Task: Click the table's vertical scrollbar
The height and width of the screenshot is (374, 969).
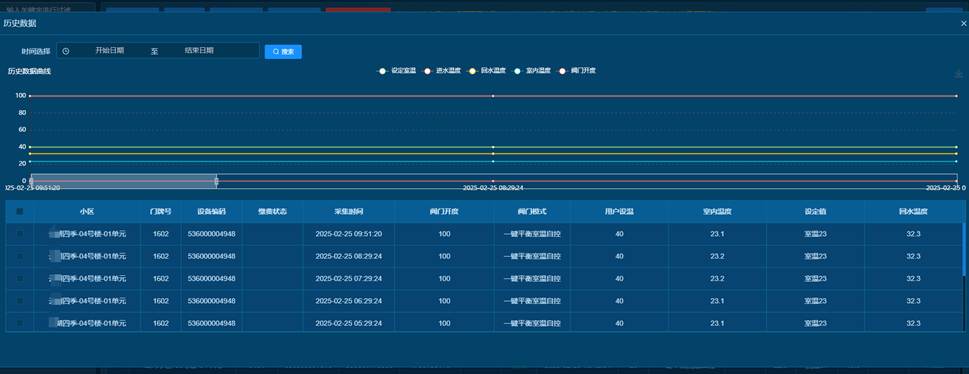Action: 963,250
